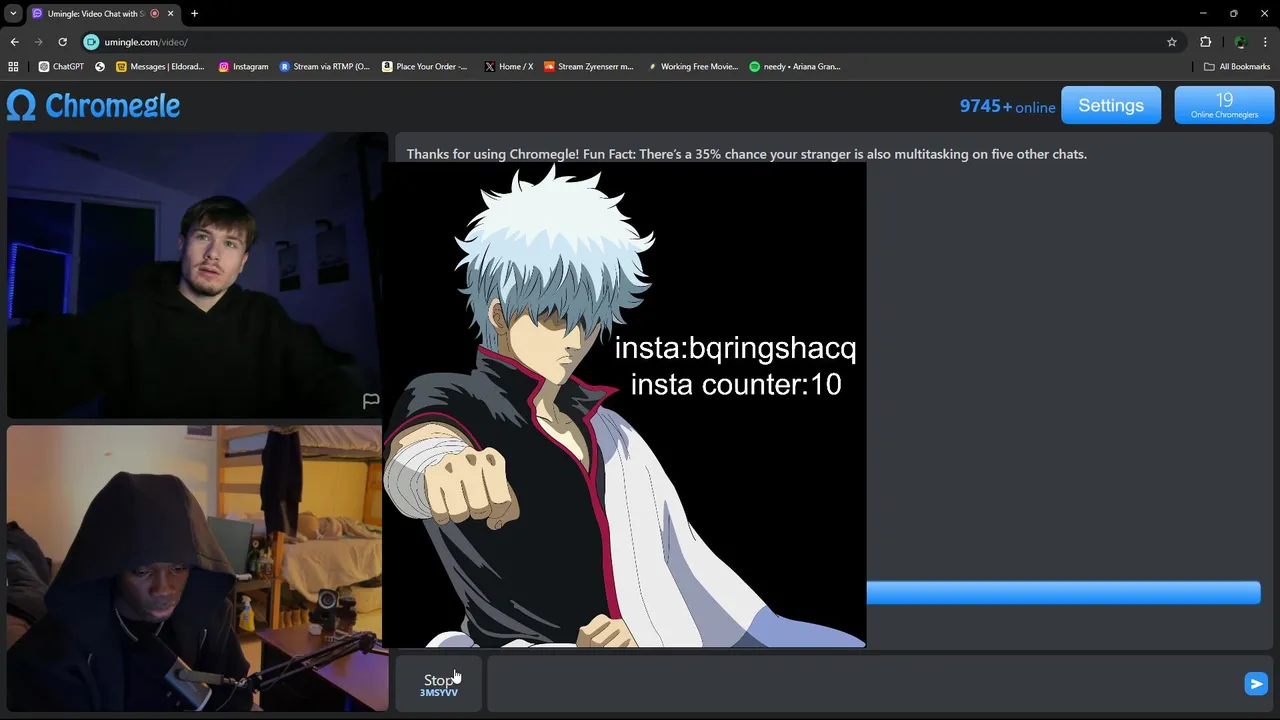Open the Settings button
1280x720 pixels.
pos(1111,105)
